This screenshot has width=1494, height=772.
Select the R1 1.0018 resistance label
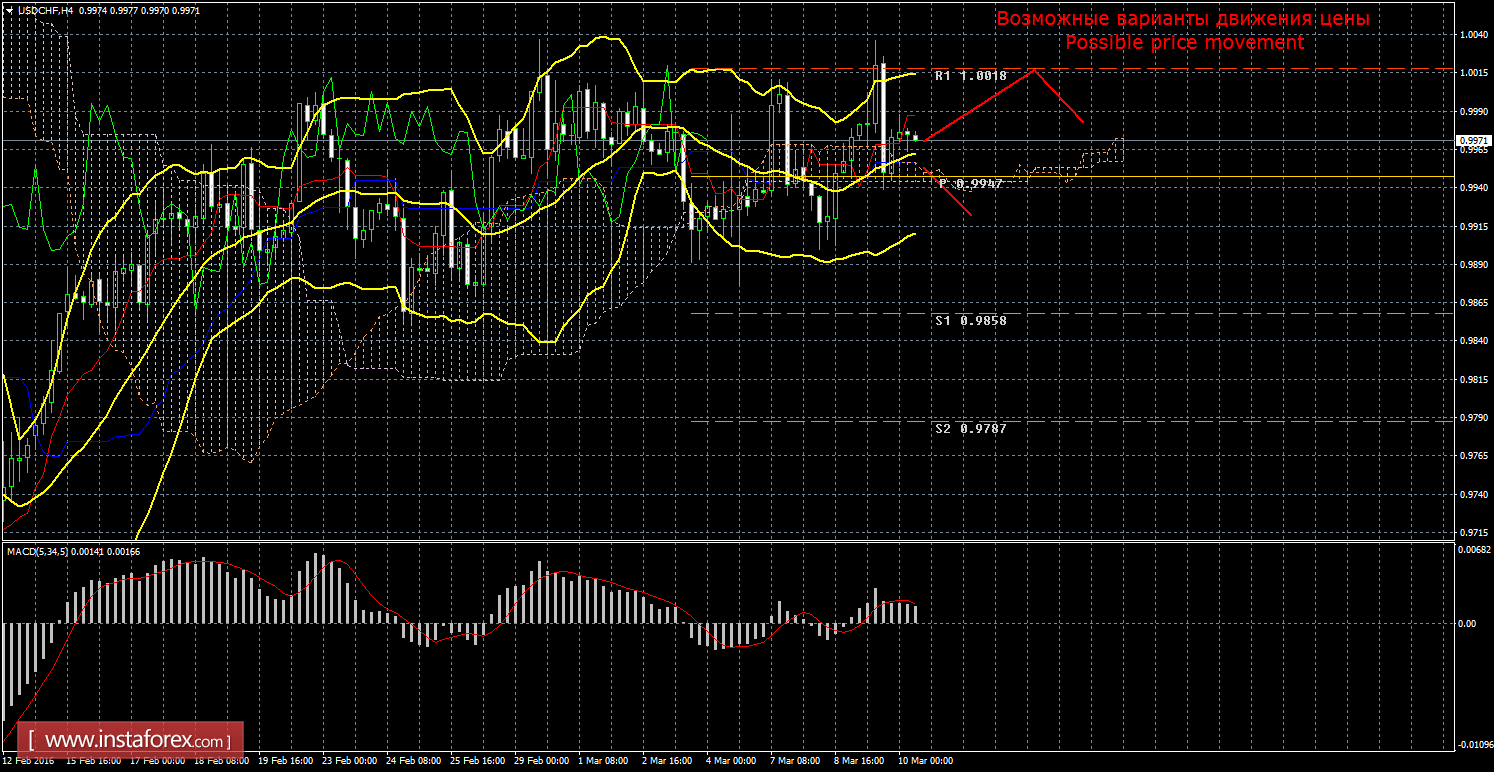point(970,76)
